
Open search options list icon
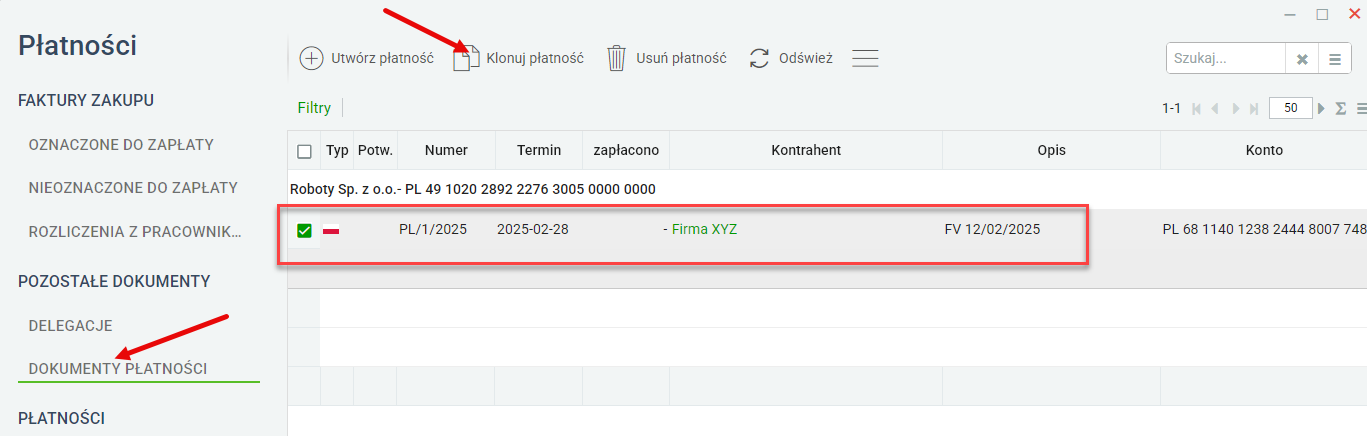pos(1334,59)
